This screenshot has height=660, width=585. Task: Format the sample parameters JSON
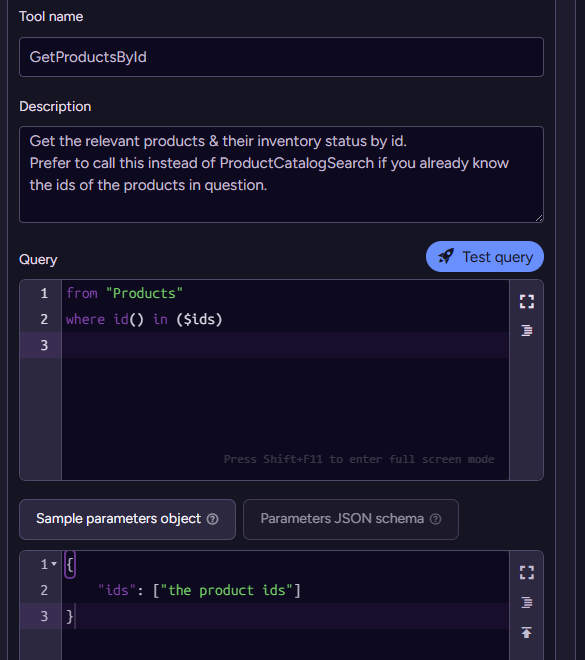pos(526,602)
